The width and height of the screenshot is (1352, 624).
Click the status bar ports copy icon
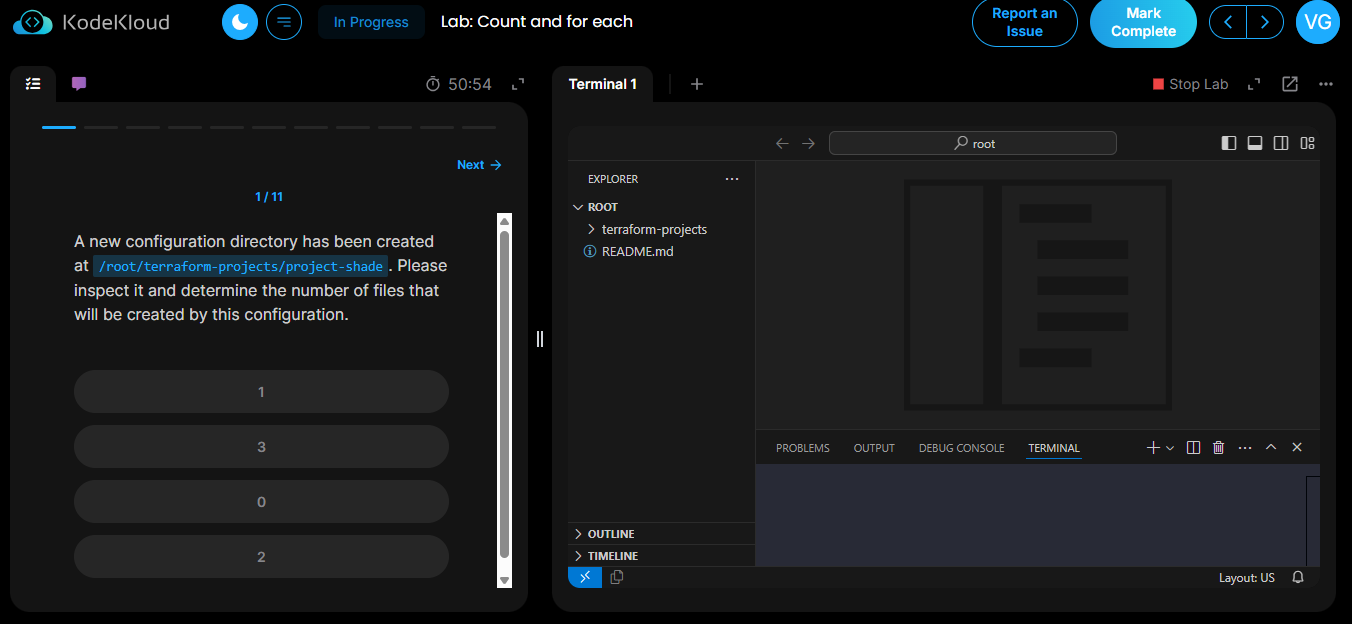pos(617,577)
